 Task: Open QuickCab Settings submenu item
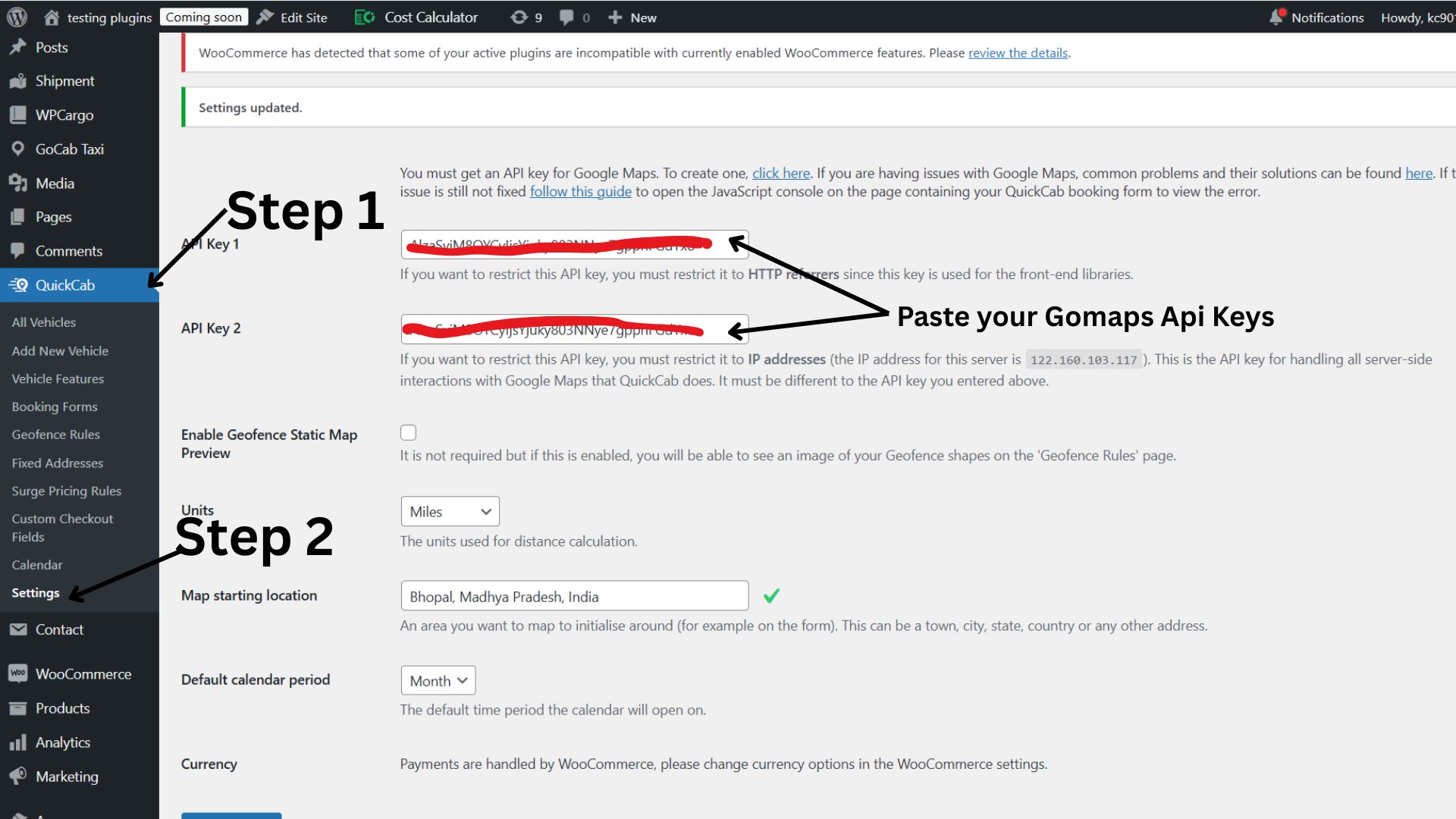pyautogui.click(x=36, y=593)
